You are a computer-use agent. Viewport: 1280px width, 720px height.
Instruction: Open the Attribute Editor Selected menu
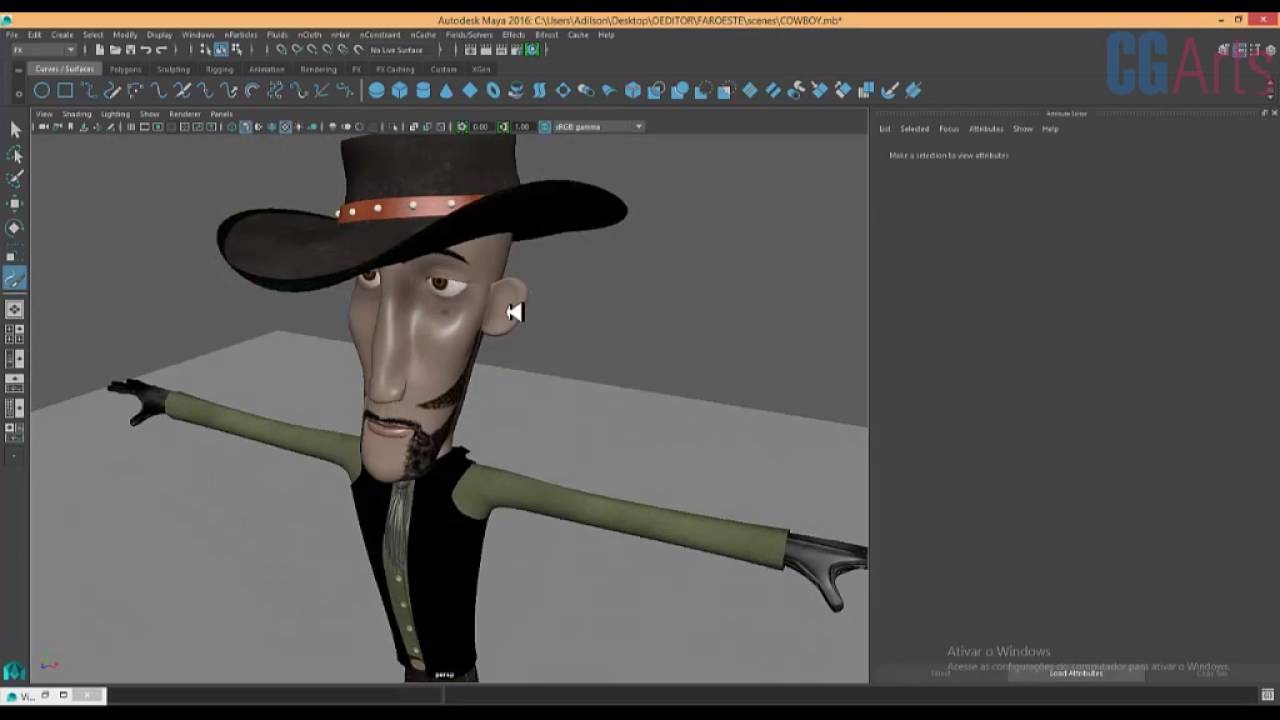914,129
